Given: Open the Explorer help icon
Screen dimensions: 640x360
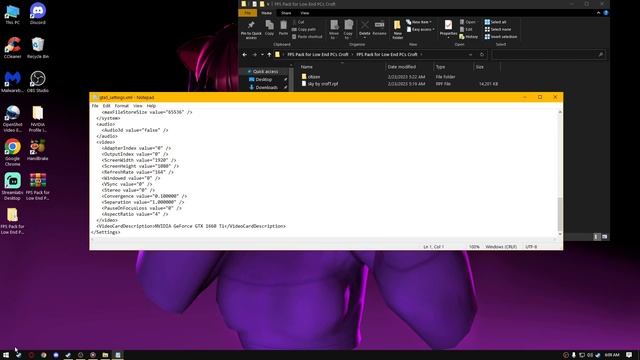Looking at the screenshot, I should point(606,13).
